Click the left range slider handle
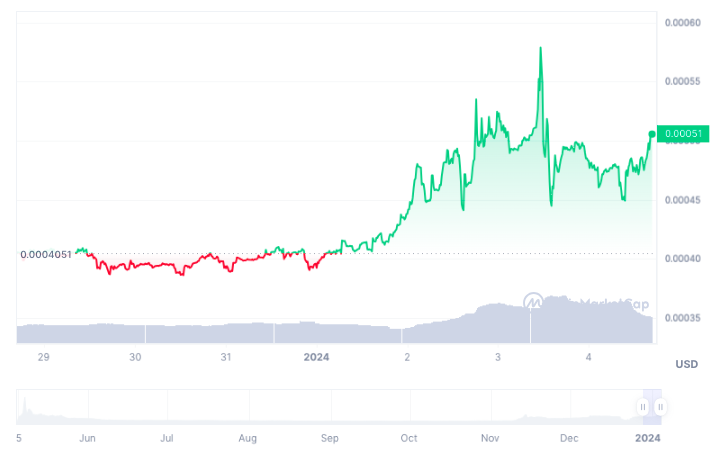The height and width of the screenshot is (456, 717). click(643, 407)
